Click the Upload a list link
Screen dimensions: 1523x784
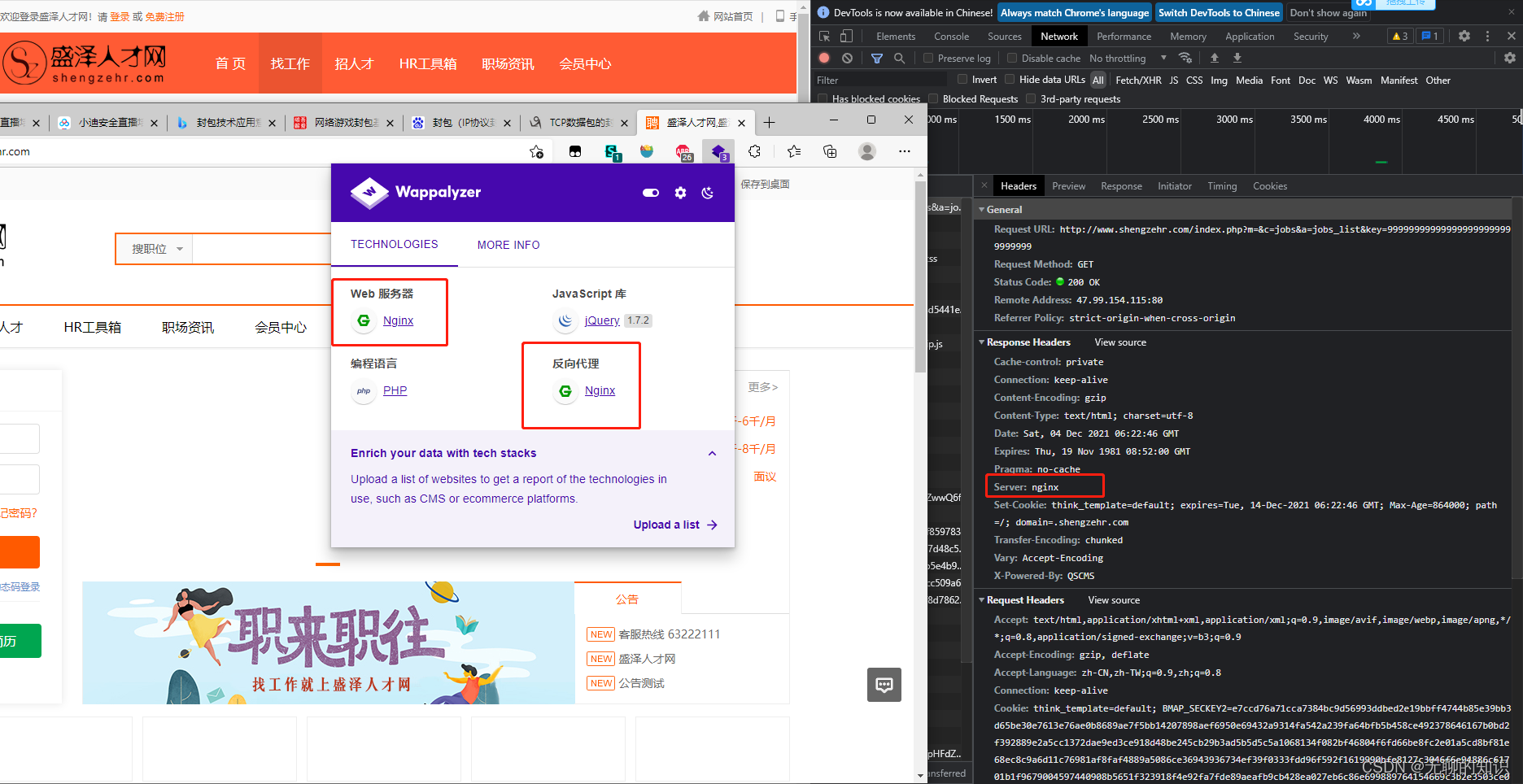pyautogui.click(x=674, y=525)
